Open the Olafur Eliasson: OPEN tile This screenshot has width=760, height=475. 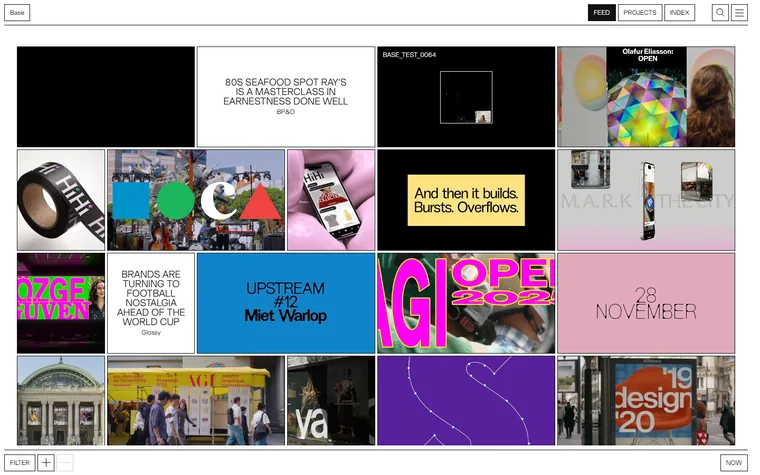tap(646, 96)
